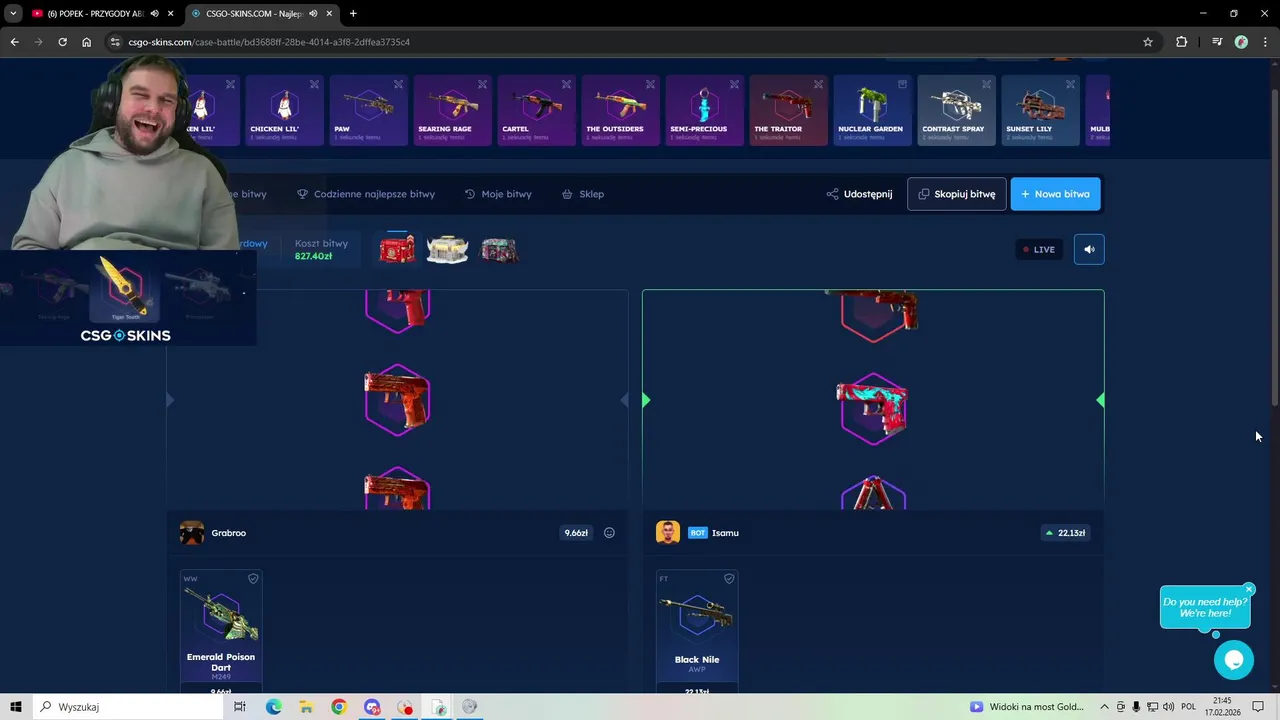The height and width of the screenshot is (720, 1280).
Task: Close the 'Do you need help?' bubble
Action: [1249, 589]
